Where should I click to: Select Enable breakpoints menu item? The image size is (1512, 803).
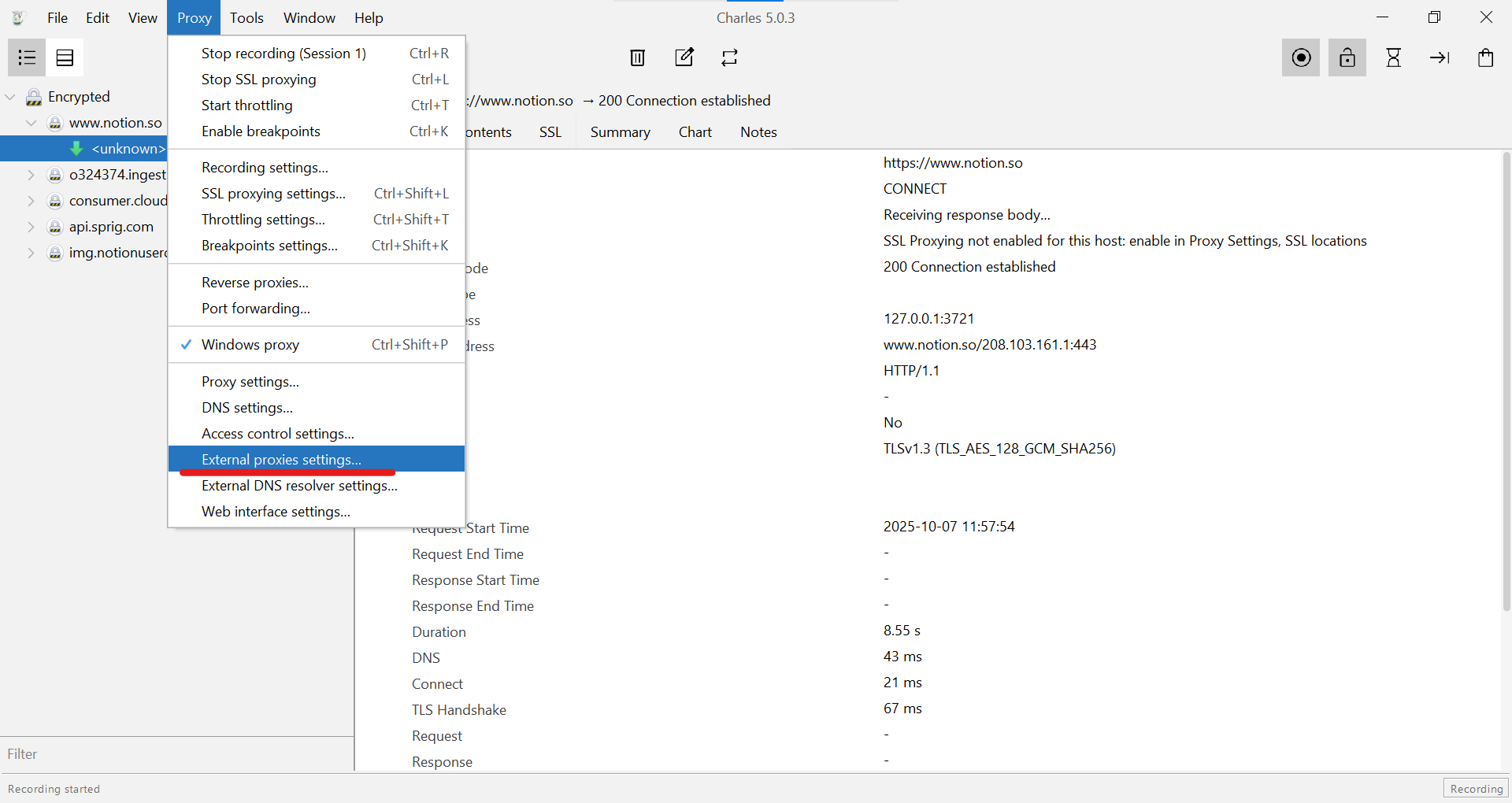pyautogui.click(x=261, y=131)
